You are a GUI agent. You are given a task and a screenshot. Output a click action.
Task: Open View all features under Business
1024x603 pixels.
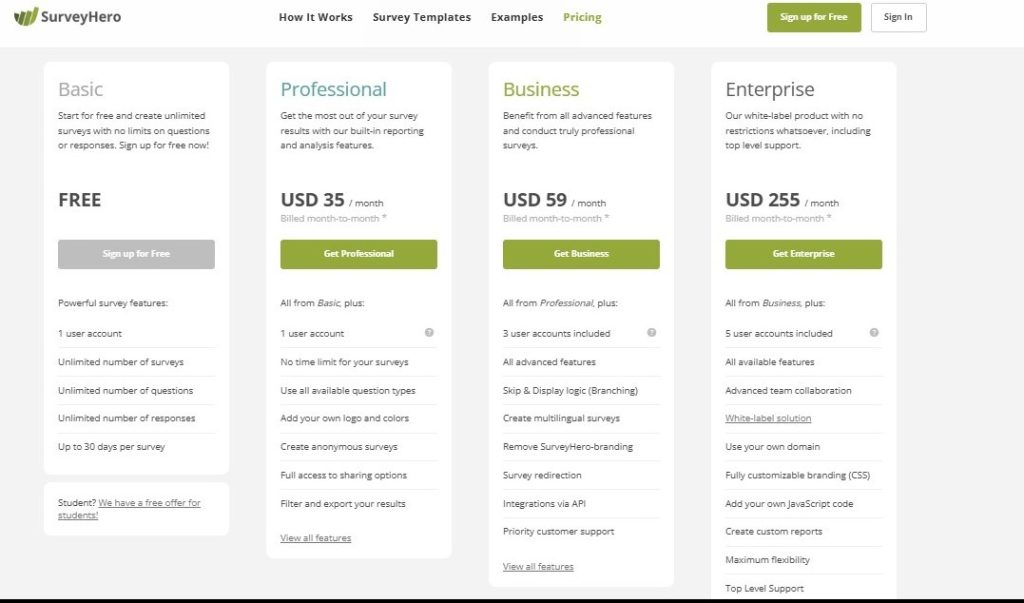(x=537, y=565)
